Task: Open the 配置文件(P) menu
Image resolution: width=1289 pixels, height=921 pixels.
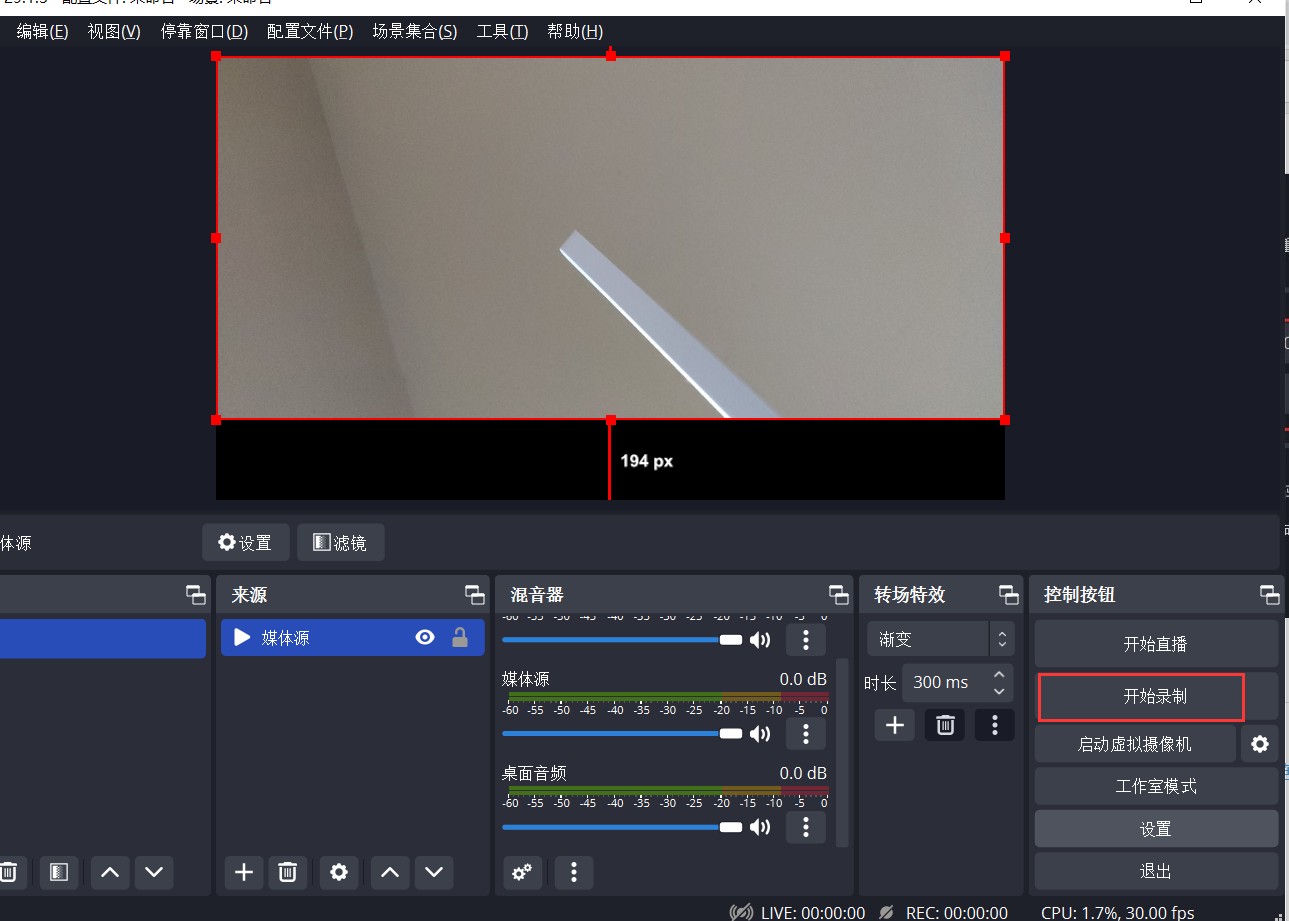Action: tap(310, 31)
